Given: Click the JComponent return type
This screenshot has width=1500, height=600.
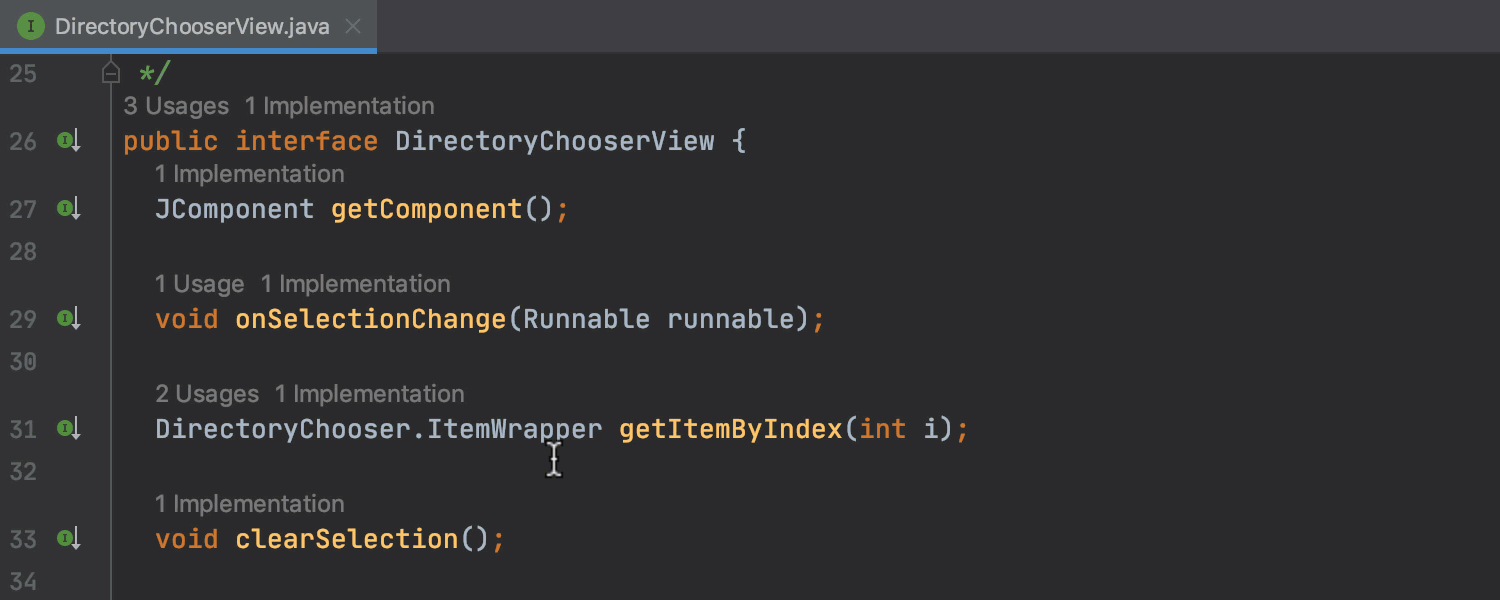Looking at the screenshot, I should 235,209.
